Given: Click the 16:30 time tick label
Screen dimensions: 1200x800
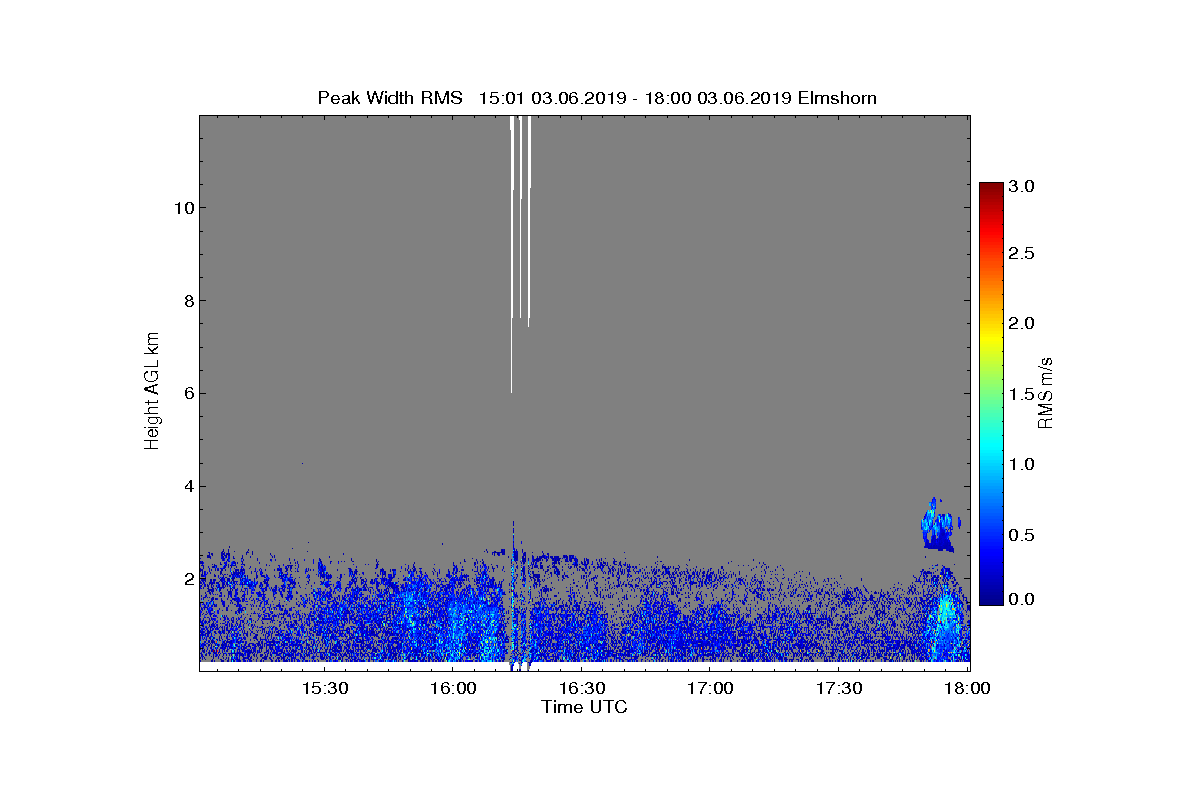Looking at the screenshot, I should click(x=582, y=689).
